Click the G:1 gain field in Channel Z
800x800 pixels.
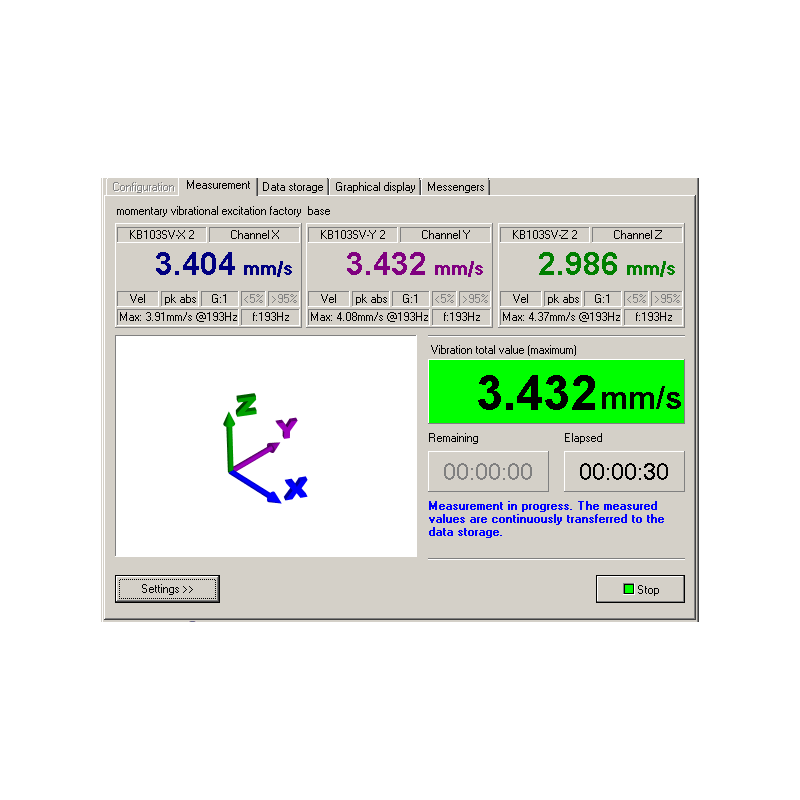click(x=602, y=299)
